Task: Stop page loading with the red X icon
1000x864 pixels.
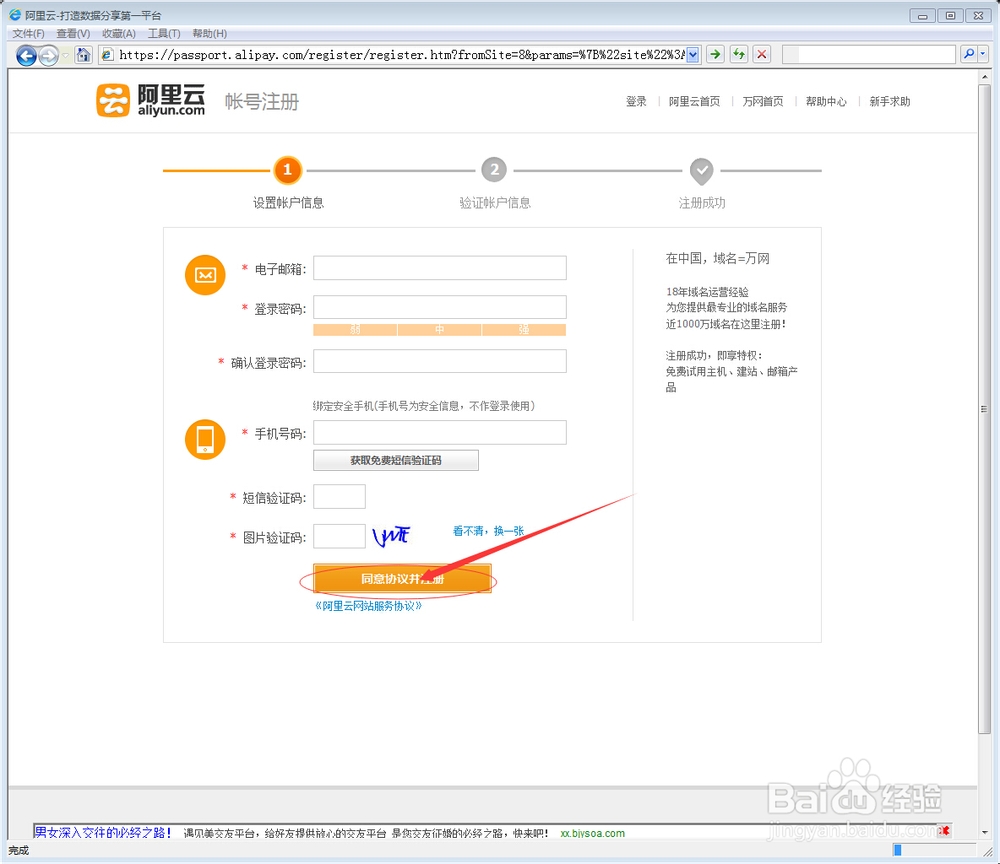Action: (761, 54)
